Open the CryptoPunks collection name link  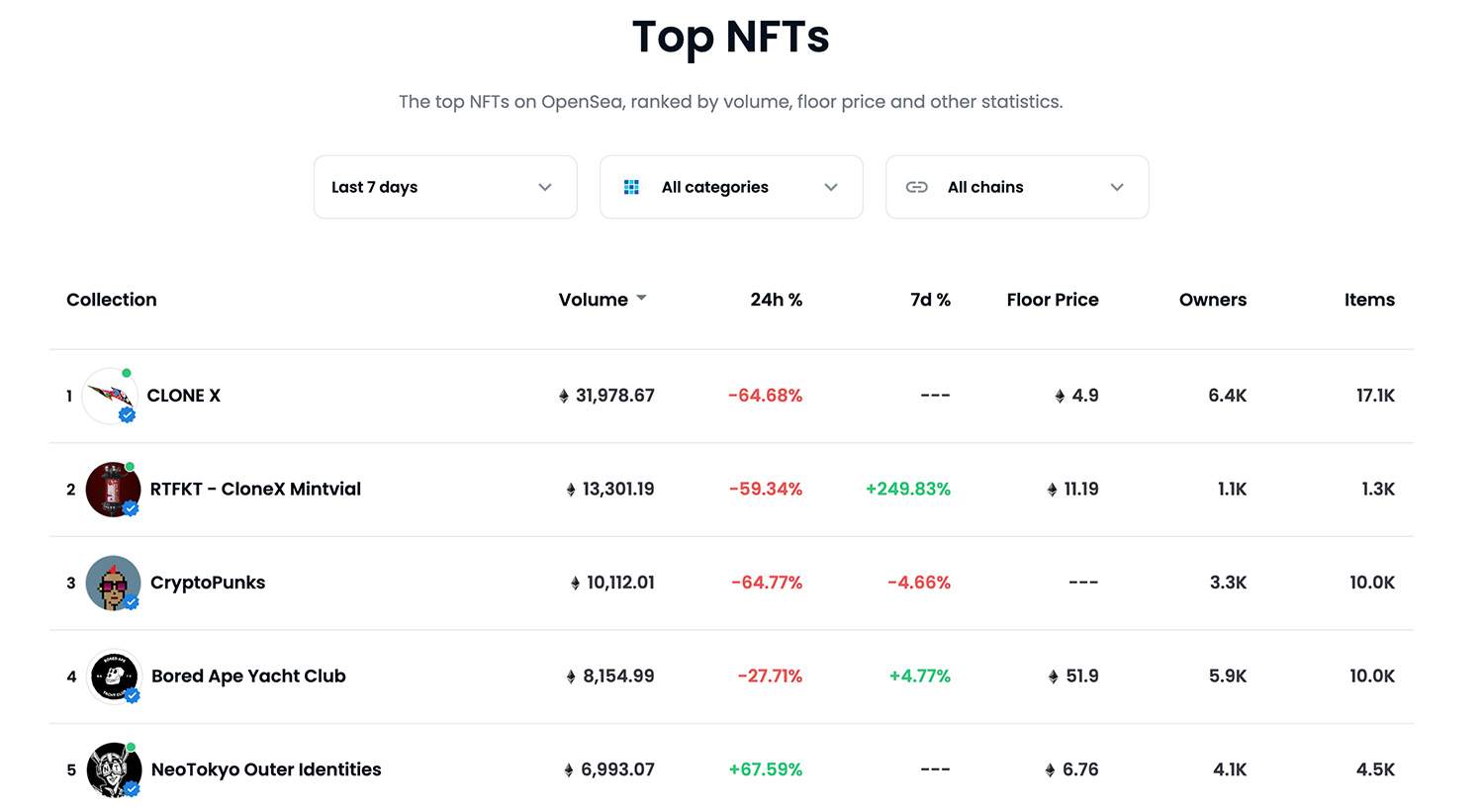[x=208, y=583]
